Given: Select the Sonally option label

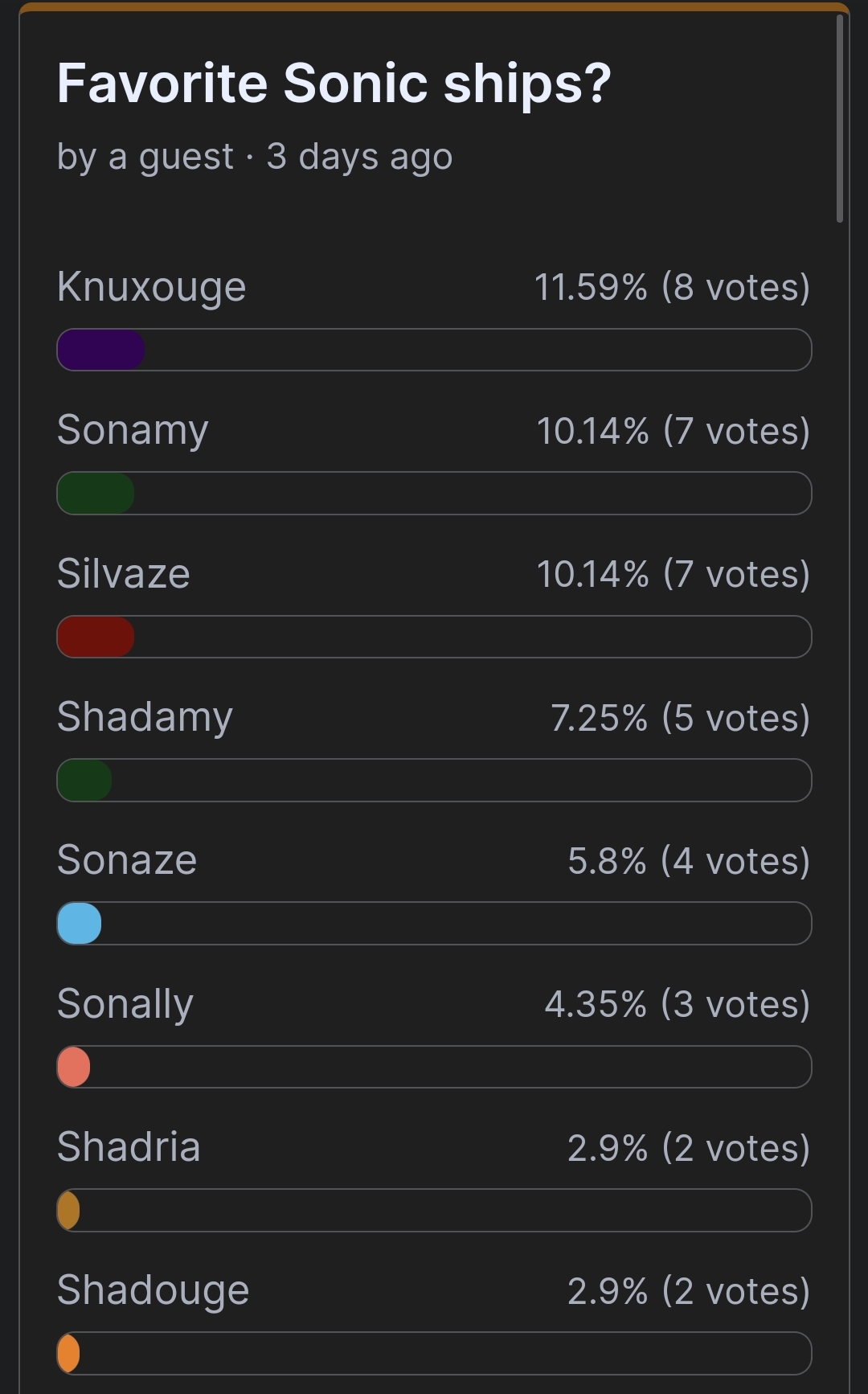Looking at the screenshot, I should [x=125, y=1004].
